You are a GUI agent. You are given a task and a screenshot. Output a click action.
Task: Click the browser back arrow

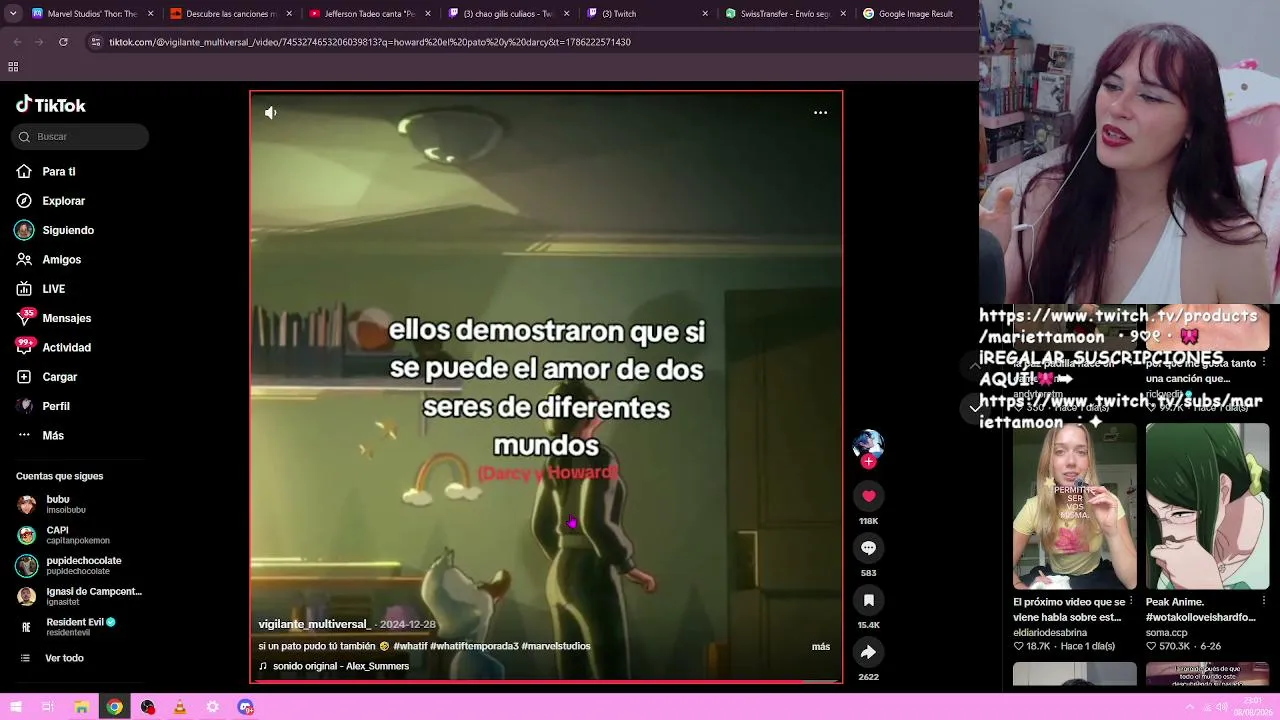[x=17, y=42]
